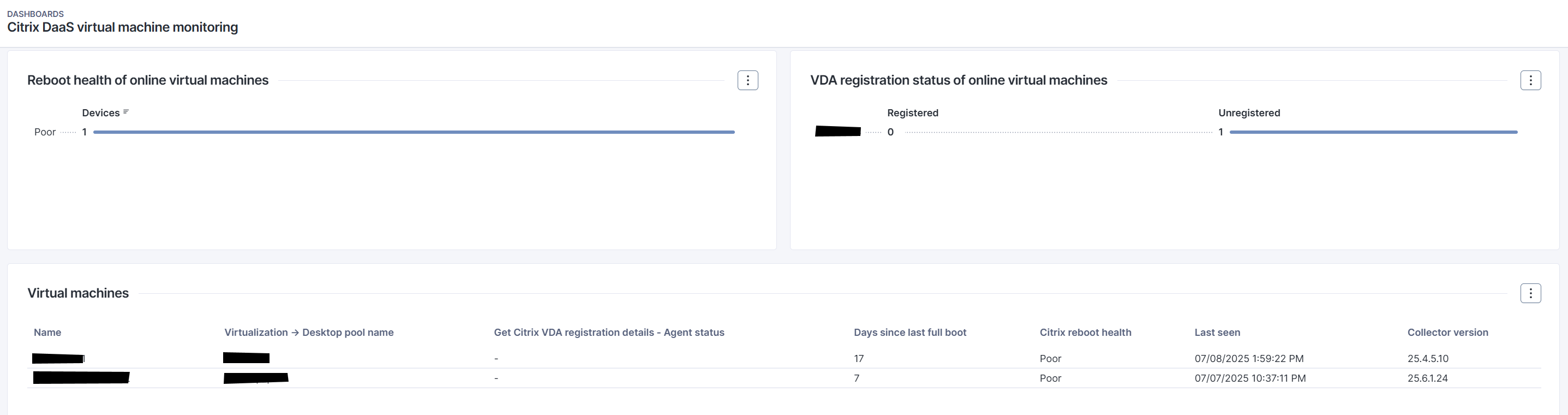Open VDA registration status widget three-dot menu

1530,80
